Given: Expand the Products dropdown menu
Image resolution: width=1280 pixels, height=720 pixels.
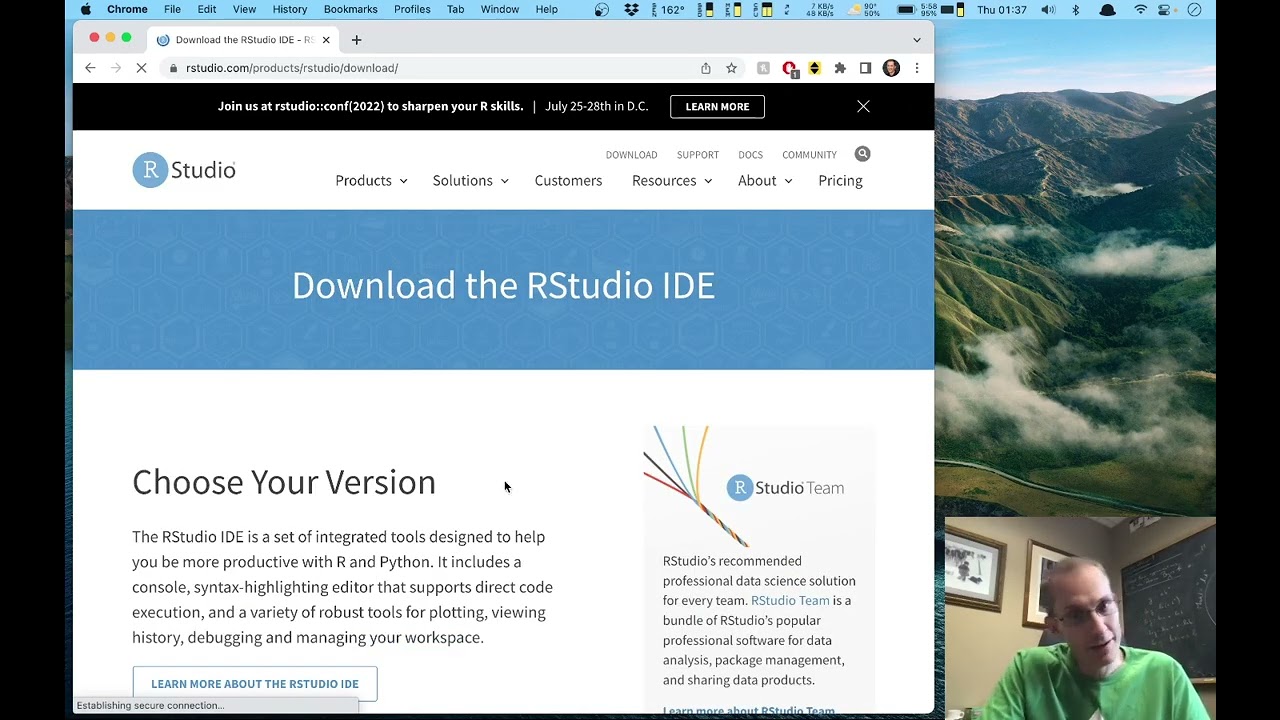Looking at the screenshot, I should tap(371, 180).
